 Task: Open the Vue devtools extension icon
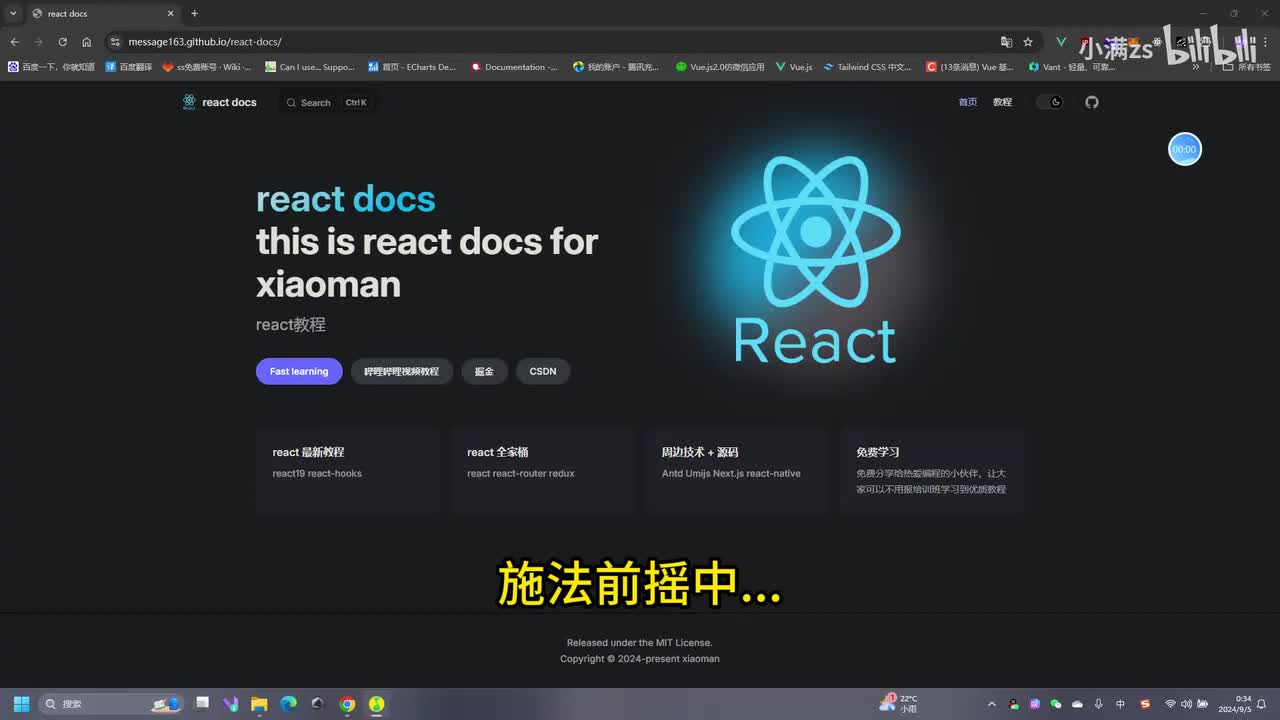(x=1061, y=42)
